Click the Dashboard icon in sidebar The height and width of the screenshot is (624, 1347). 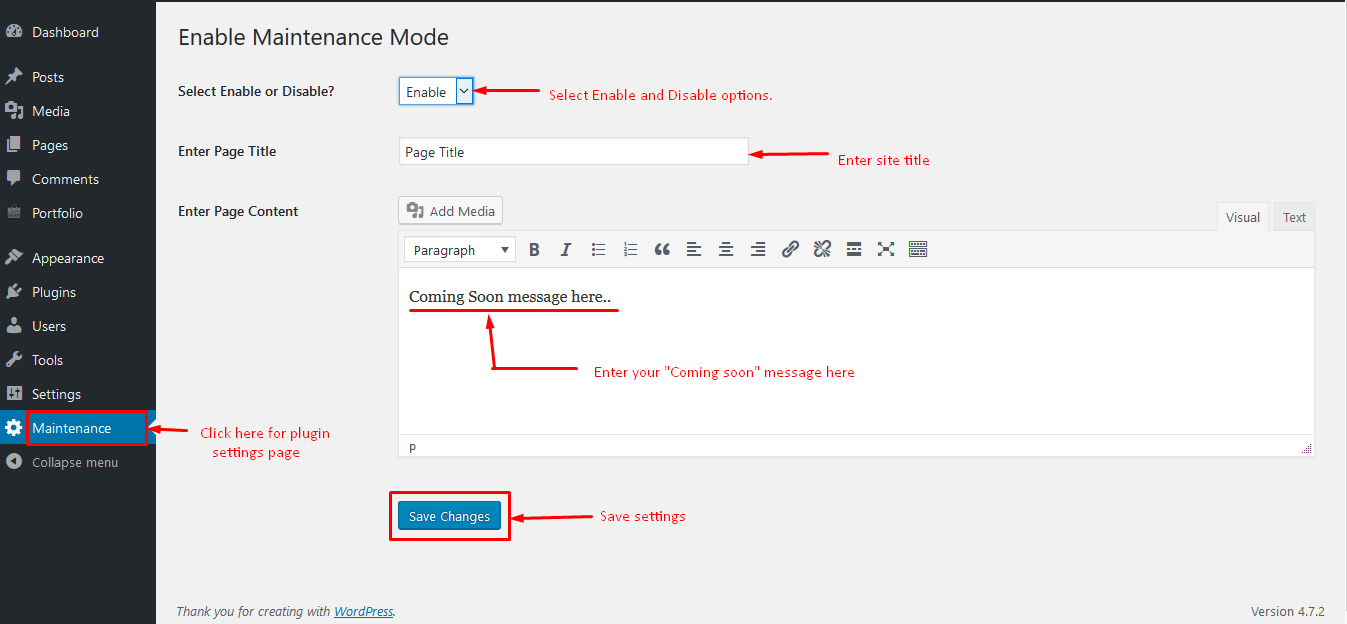pos(14,32)
